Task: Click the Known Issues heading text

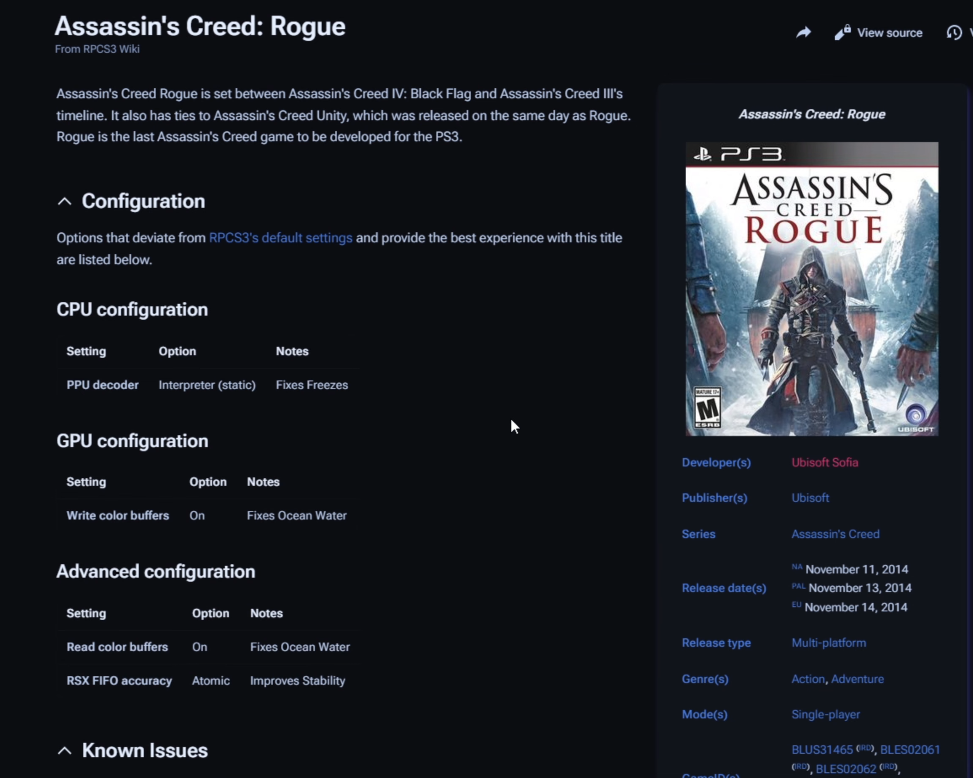Action: coord(145,751)
